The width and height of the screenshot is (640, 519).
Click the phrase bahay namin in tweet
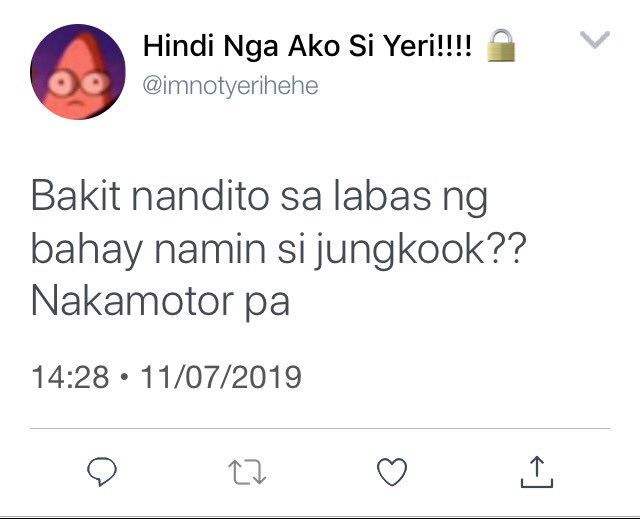point(149,249)
